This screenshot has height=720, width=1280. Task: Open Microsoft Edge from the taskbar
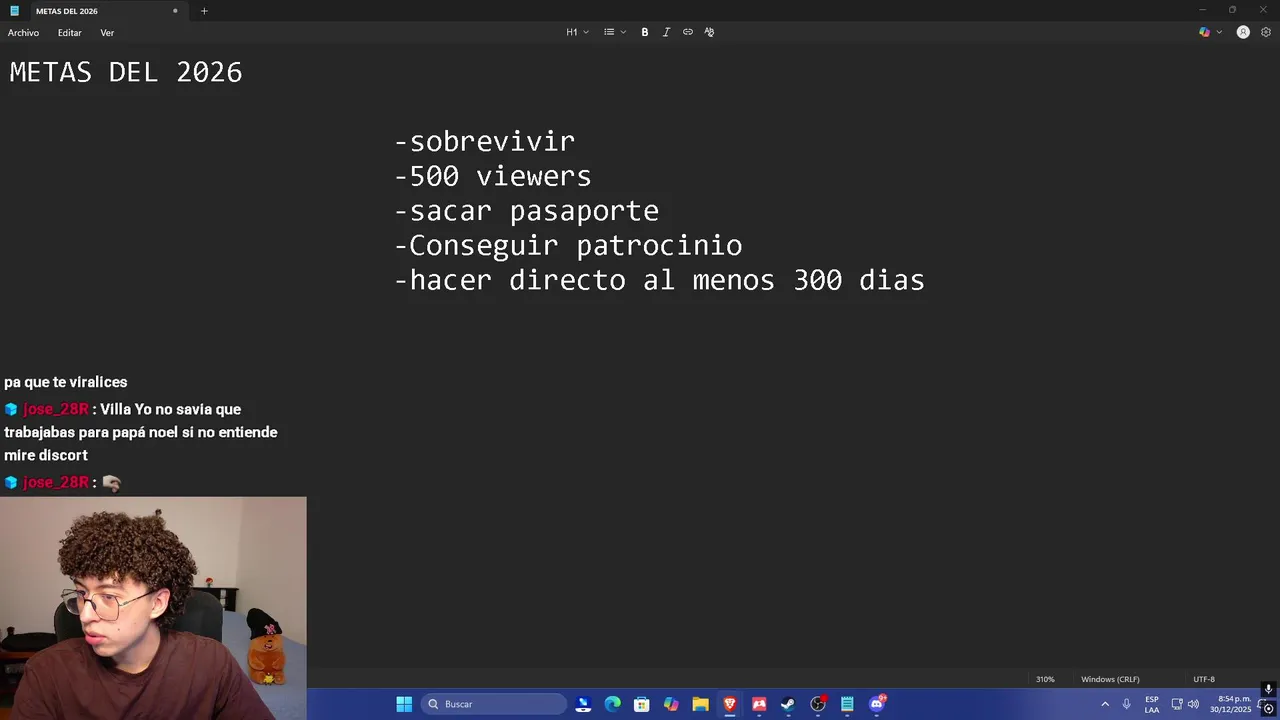click(613, 704)
